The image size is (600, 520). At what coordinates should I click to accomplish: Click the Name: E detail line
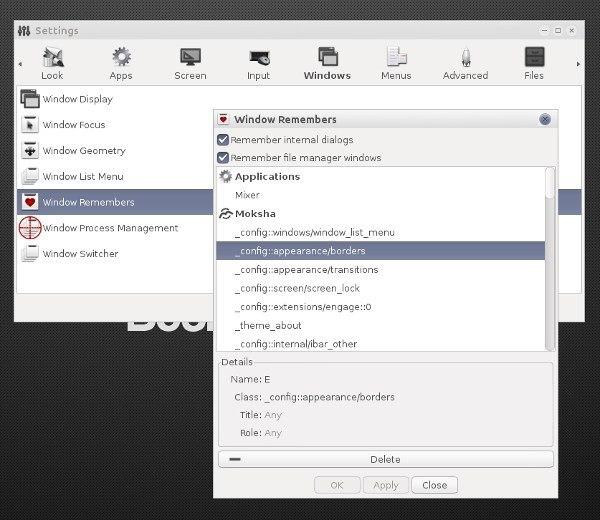click(250, 379)
